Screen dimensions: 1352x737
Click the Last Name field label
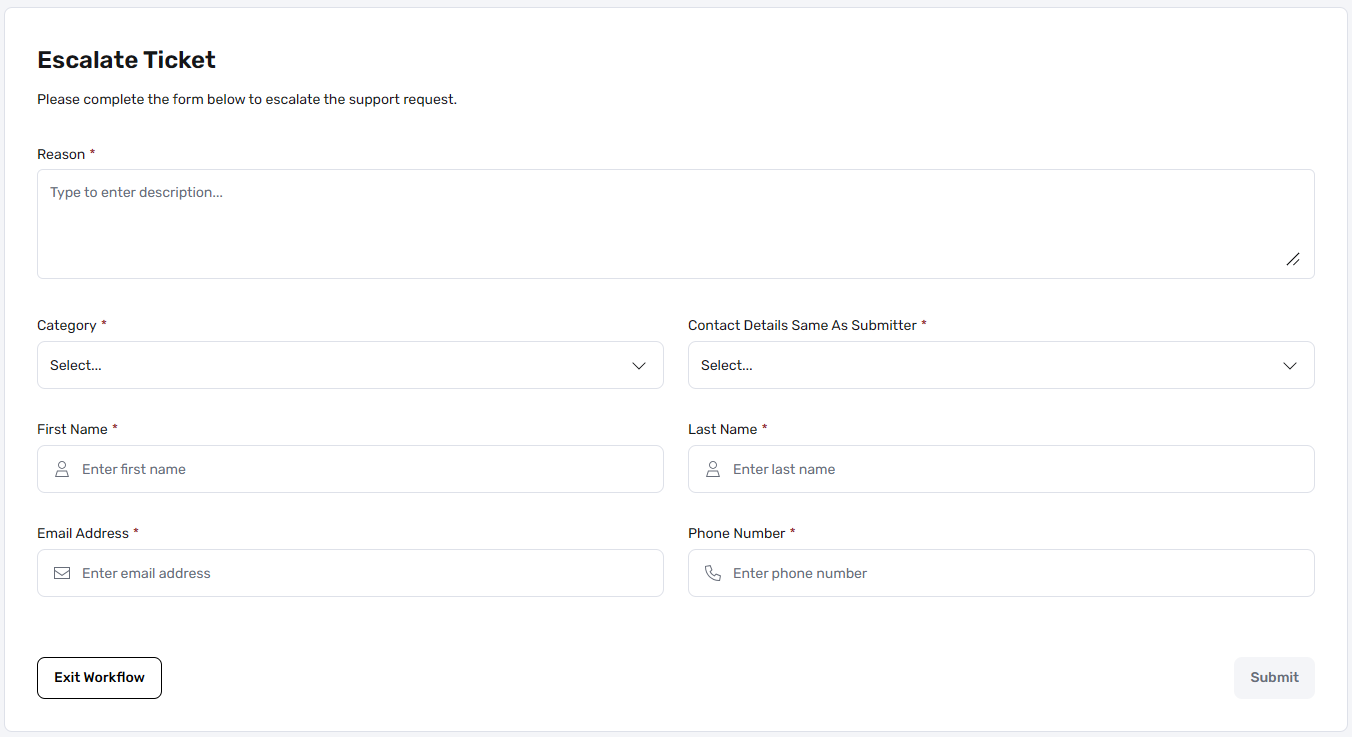[x=722, y=429]
